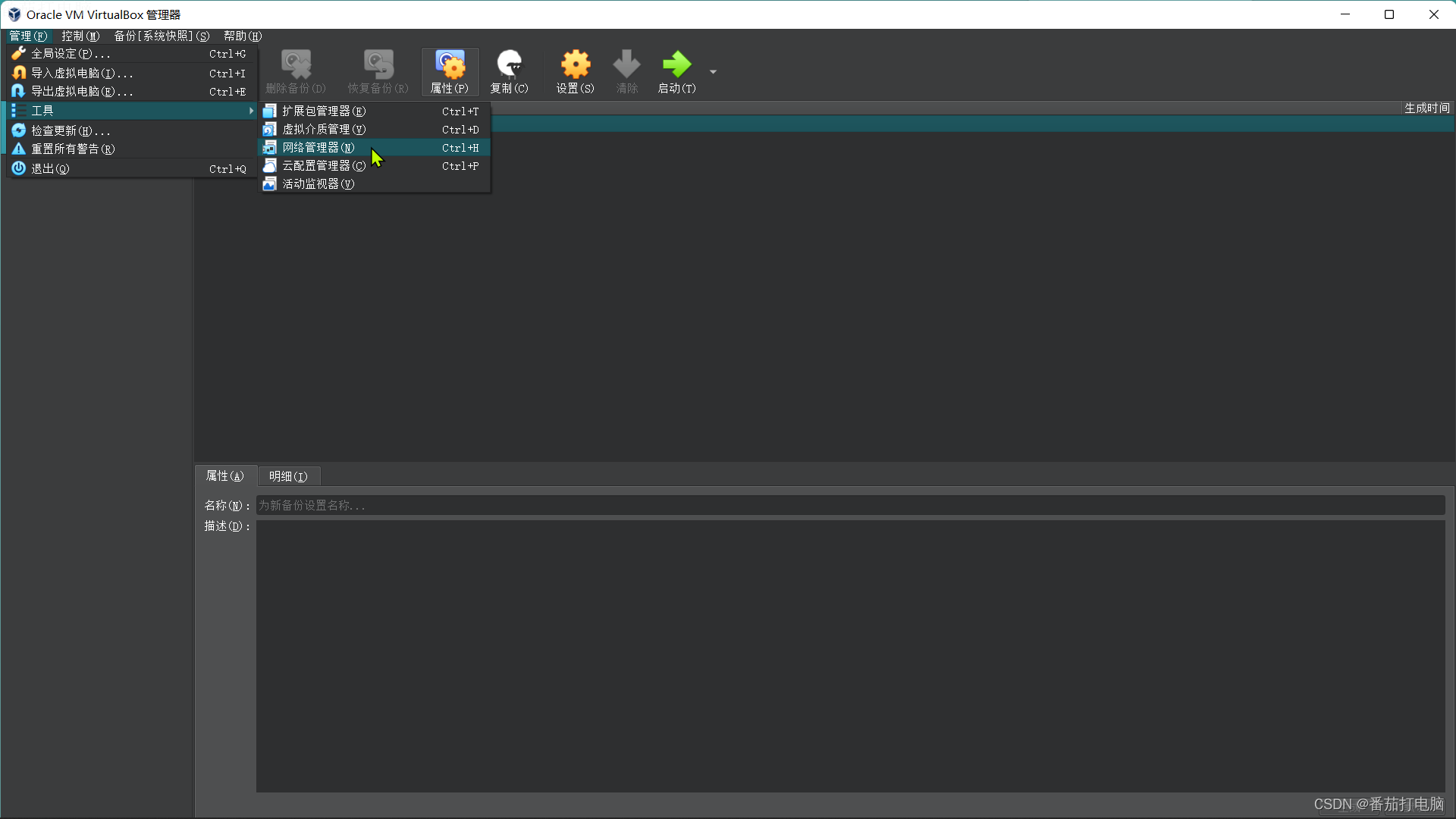Image resolution: width=1456 pixels, height=819 pixels.
Task: Click the 扩展包管理器 icon
Action: coord(269,111)
